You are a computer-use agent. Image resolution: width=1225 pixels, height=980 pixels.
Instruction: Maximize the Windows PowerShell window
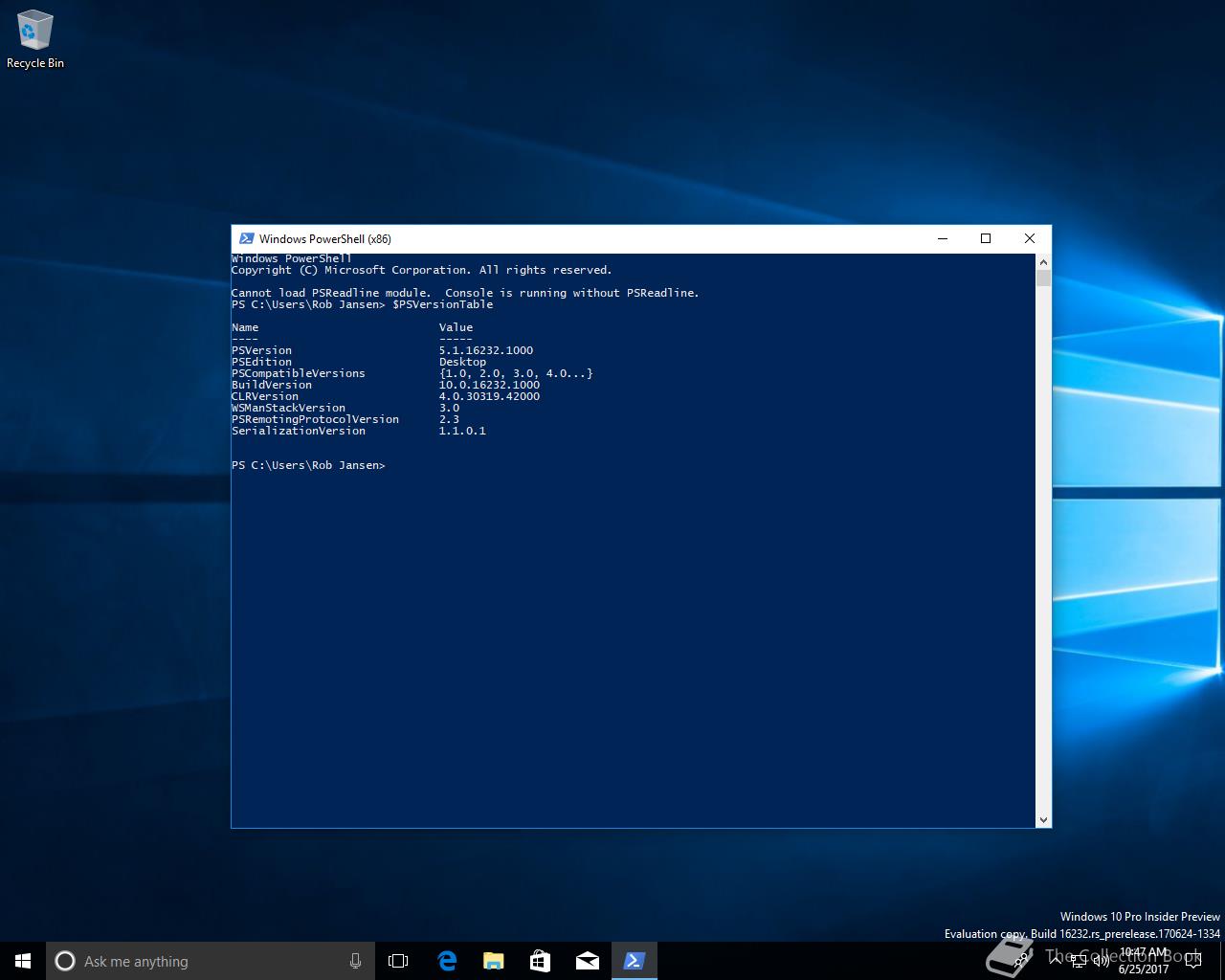pos(986,239)
